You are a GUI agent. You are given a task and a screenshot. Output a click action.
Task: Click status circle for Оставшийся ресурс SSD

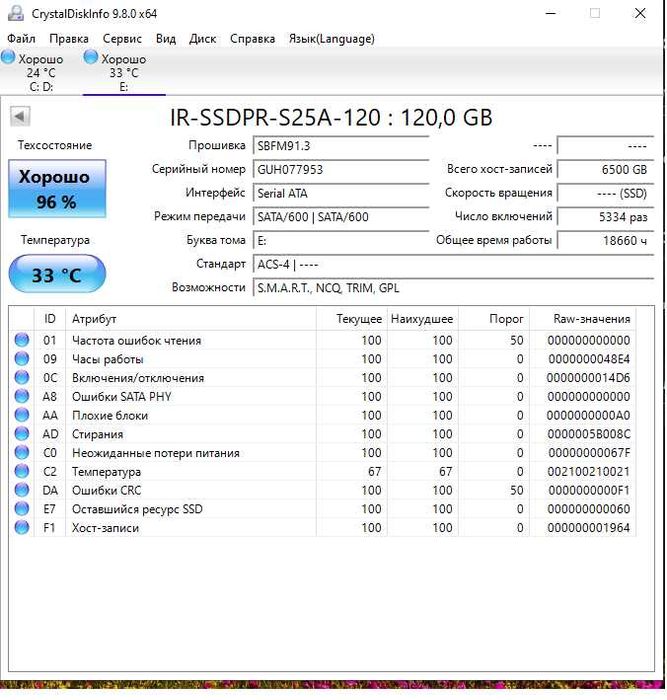pos(22,509)
